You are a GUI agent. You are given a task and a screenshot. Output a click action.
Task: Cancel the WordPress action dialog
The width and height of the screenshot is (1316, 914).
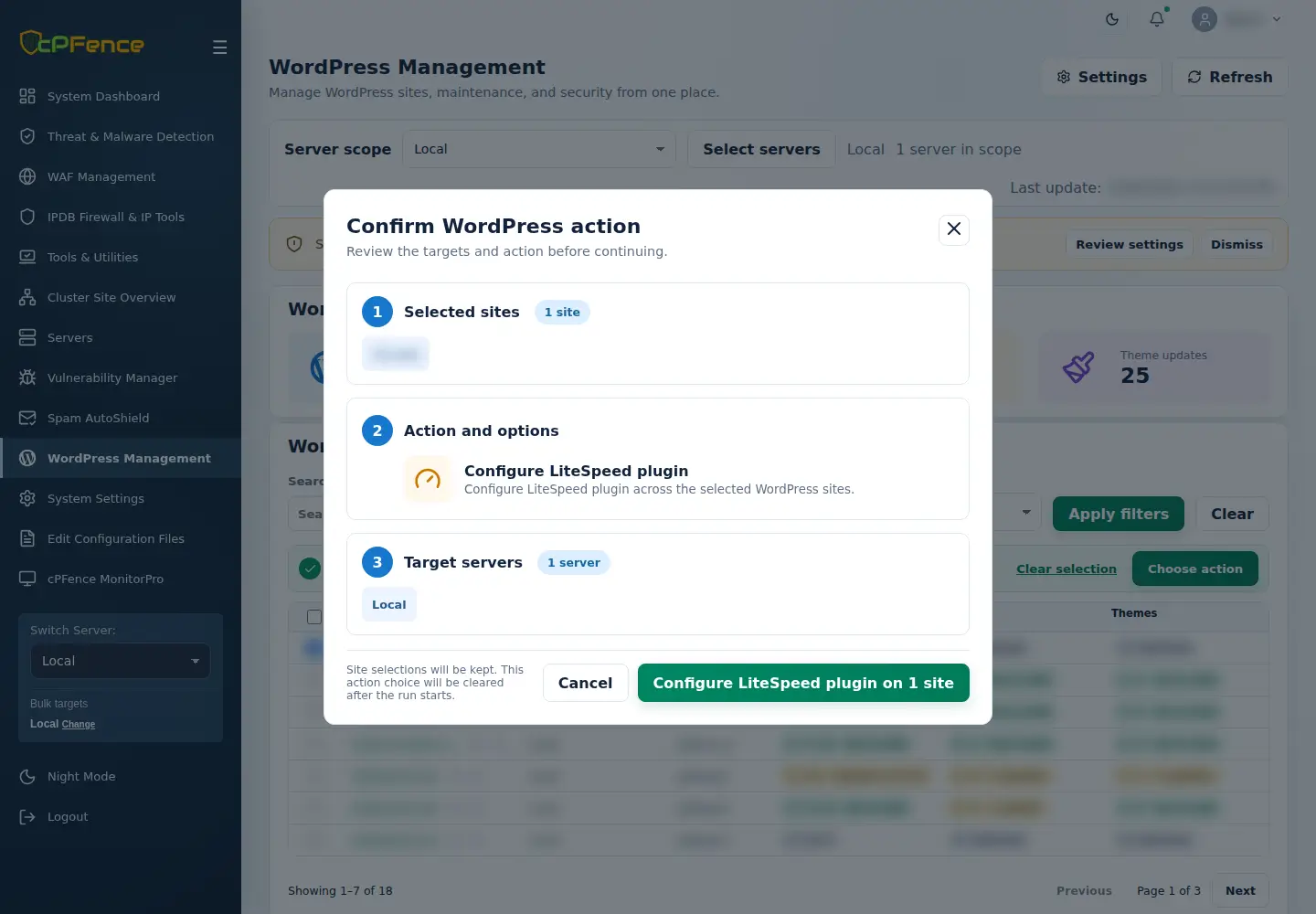(x=585, y=683)
